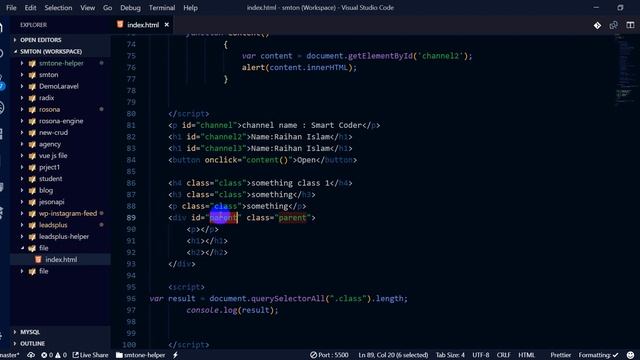The height and width of the screenshot is (360, 640).
Task: Click the new-crud folder icon
Action: tap(32, 133)
